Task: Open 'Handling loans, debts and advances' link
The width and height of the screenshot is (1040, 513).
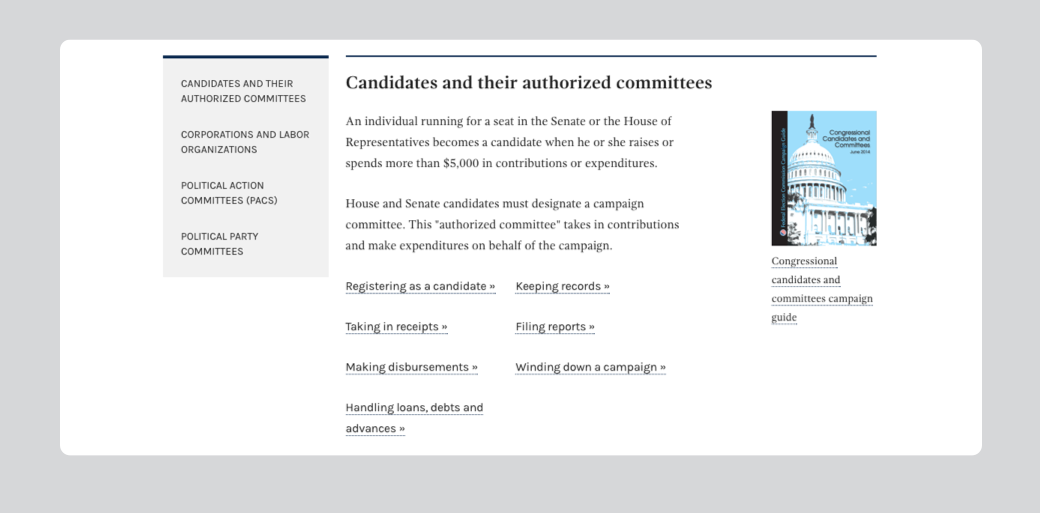Action: 413,418
